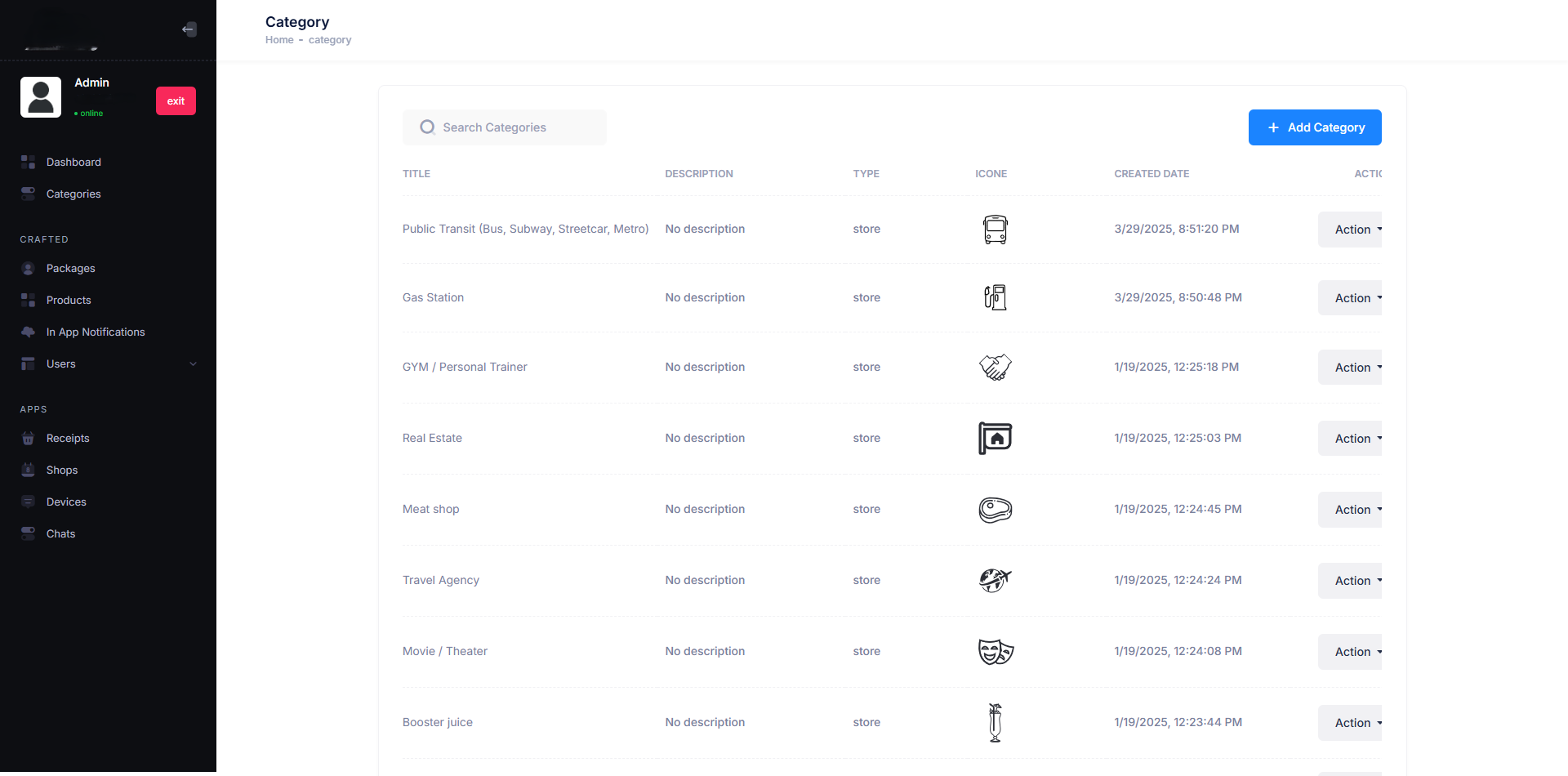This screenshot has height=776, width=1568.
Task: Open the Dashboard menu item
Action: click(x=73, y=163)
